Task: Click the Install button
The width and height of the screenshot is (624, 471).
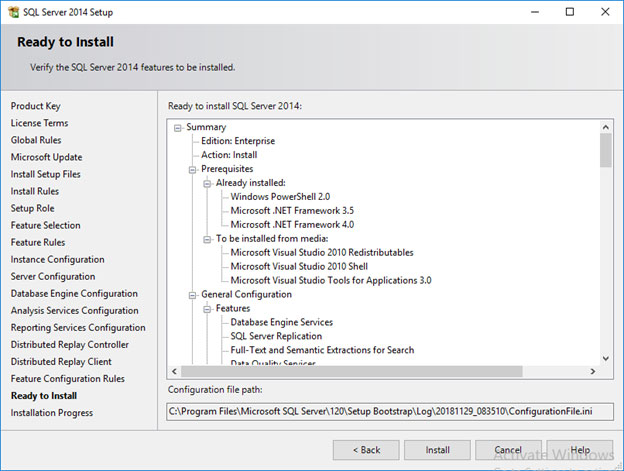Action: point(437,450)
